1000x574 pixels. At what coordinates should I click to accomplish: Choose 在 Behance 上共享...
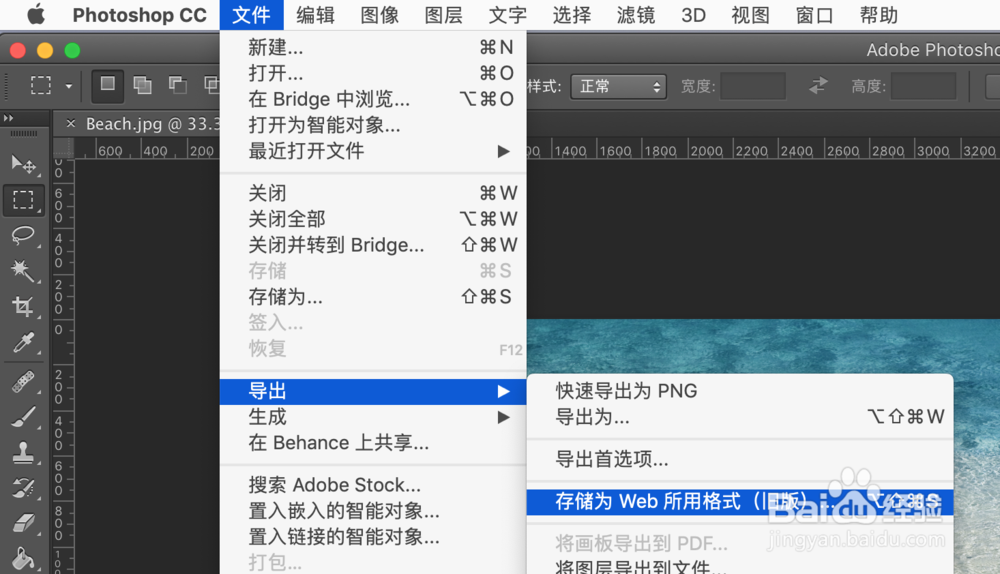pyautogui.click(x=373, y=443)
